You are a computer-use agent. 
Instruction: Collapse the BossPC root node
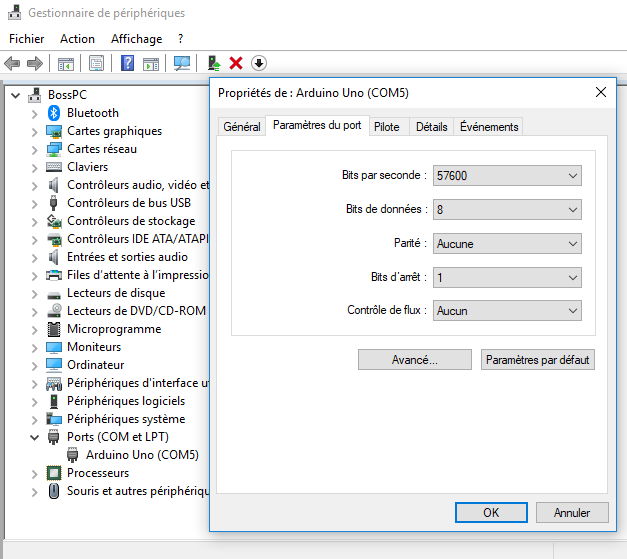click(16, 96)
